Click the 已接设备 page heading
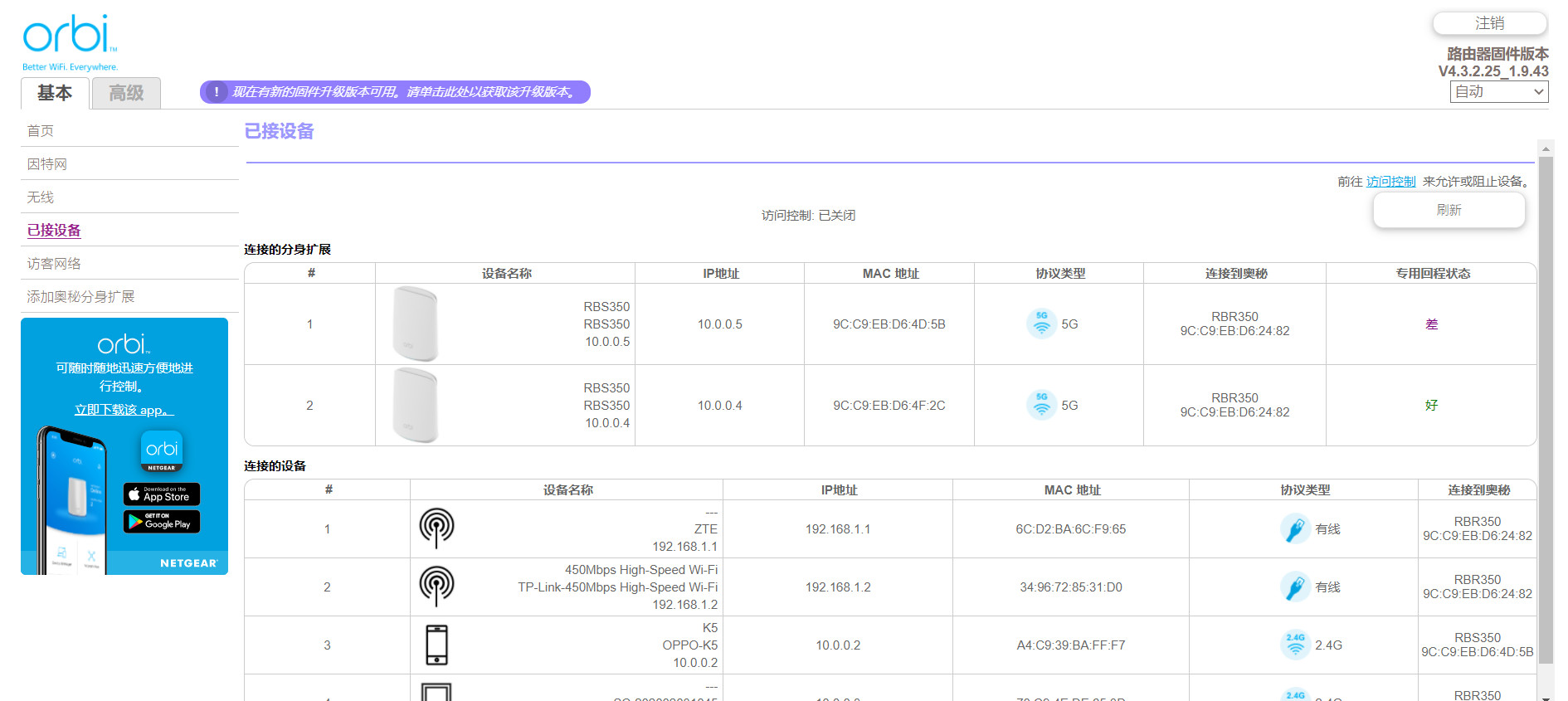The width and height of the screenshot is (1568, 701). (x=280, y=131)
